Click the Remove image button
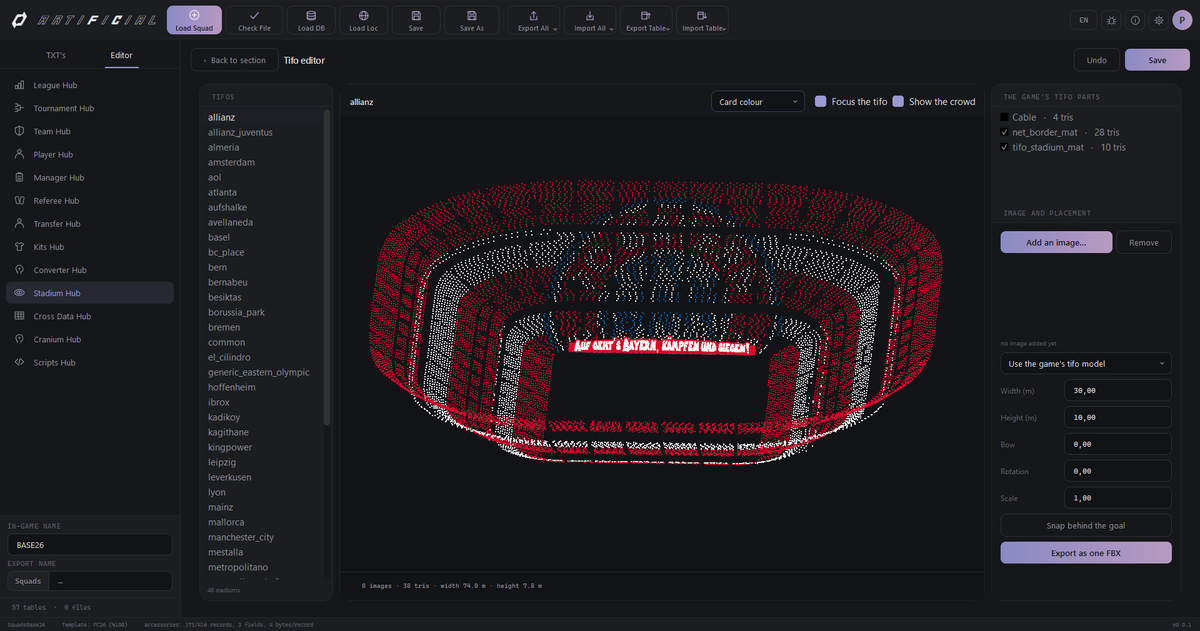1200x631 pixels. 1144,242
